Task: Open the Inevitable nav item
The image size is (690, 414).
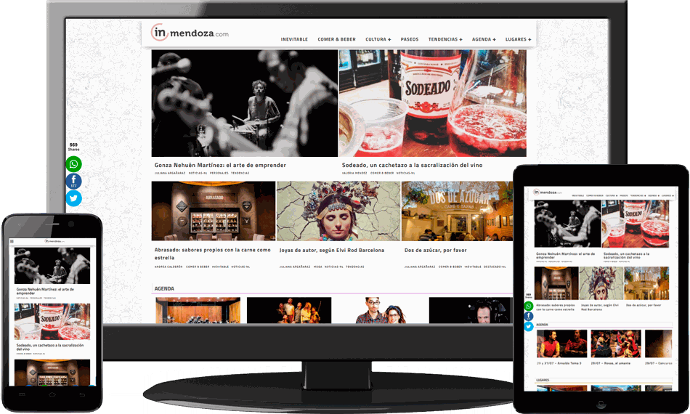Action: pyautogui.click(x=295, y=39)
